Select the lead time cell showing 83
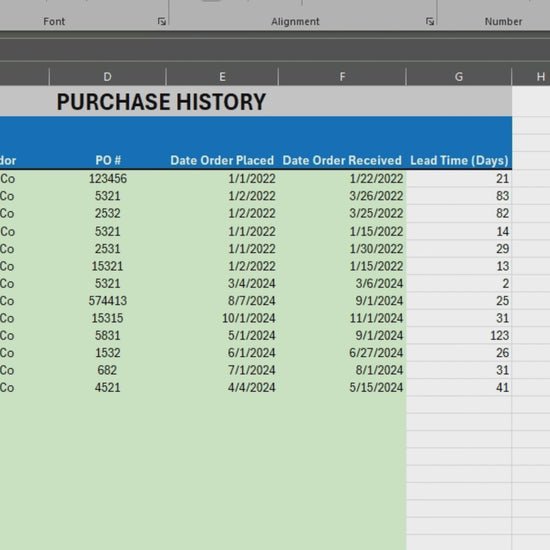 (x=459, y=196)
